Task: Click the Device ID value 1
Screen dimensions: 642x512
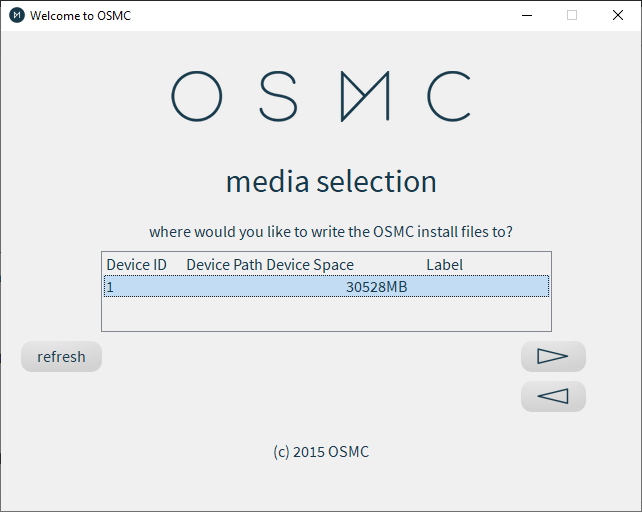Action: (110, 287)
